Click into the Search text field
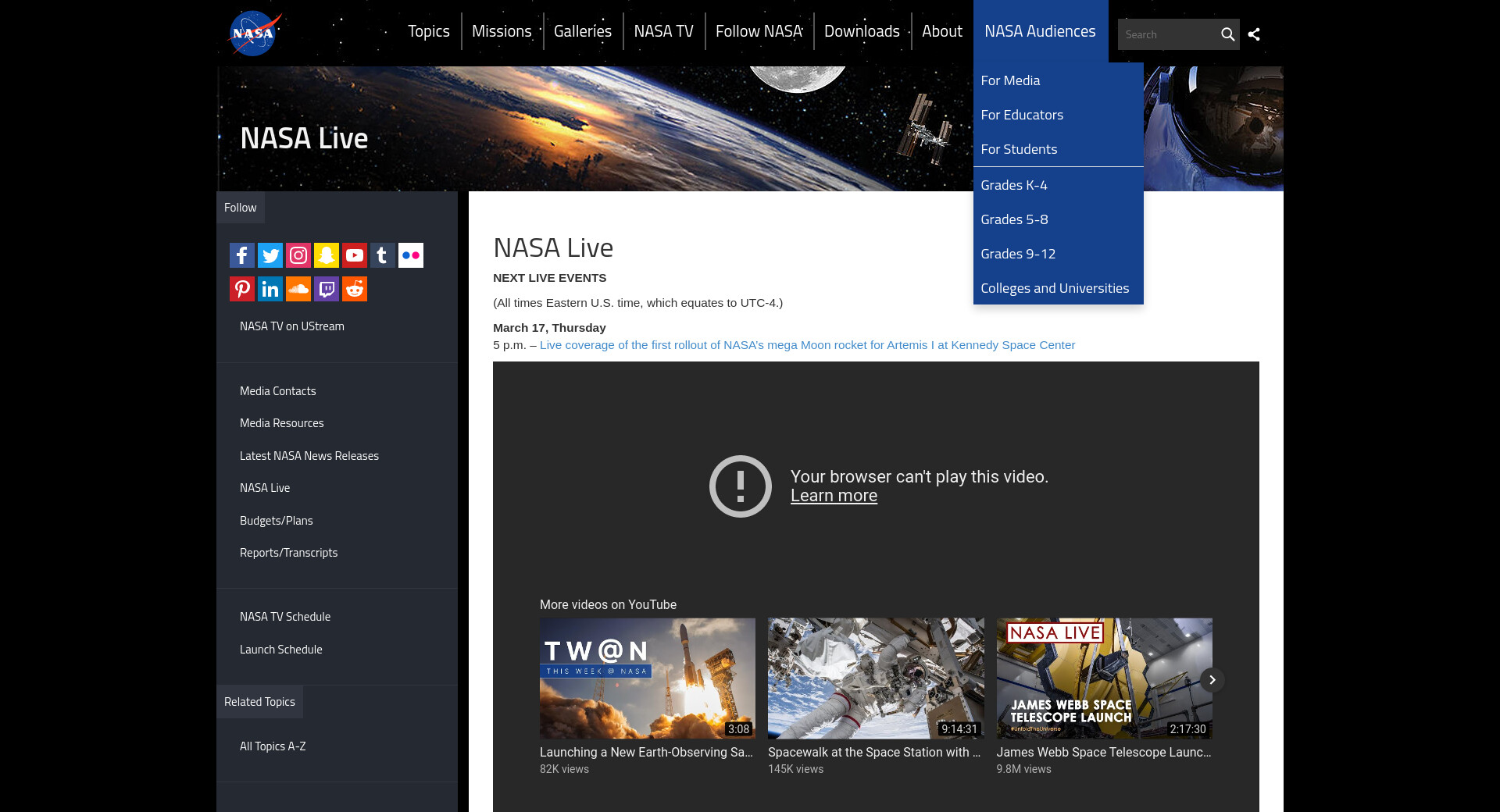The image size is (1500, 812). [1168, 34]
